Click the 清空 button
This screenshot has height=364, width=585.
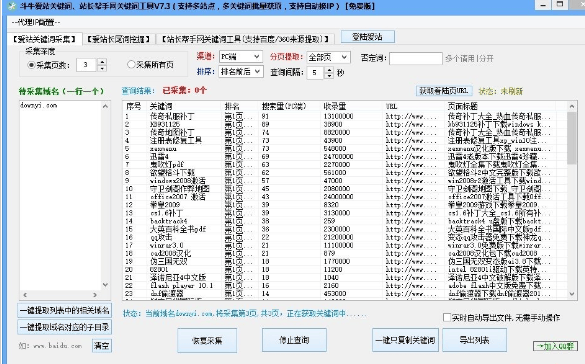pyautogui.click(x=101, y=346)
